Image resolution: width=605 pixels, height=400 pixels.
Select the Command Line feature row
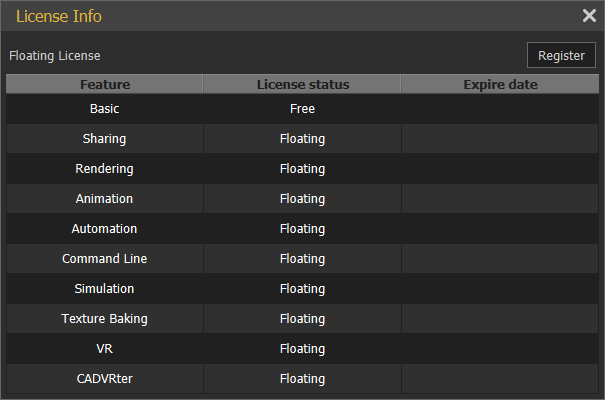[x=105, y=259]
